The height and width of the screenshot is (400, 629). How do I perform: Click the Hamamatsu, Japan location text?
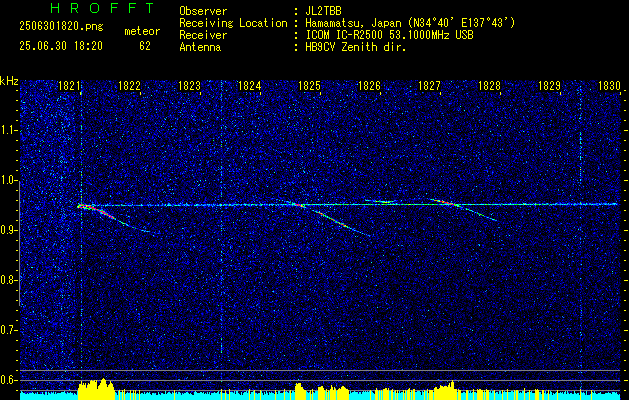(410, 23)
